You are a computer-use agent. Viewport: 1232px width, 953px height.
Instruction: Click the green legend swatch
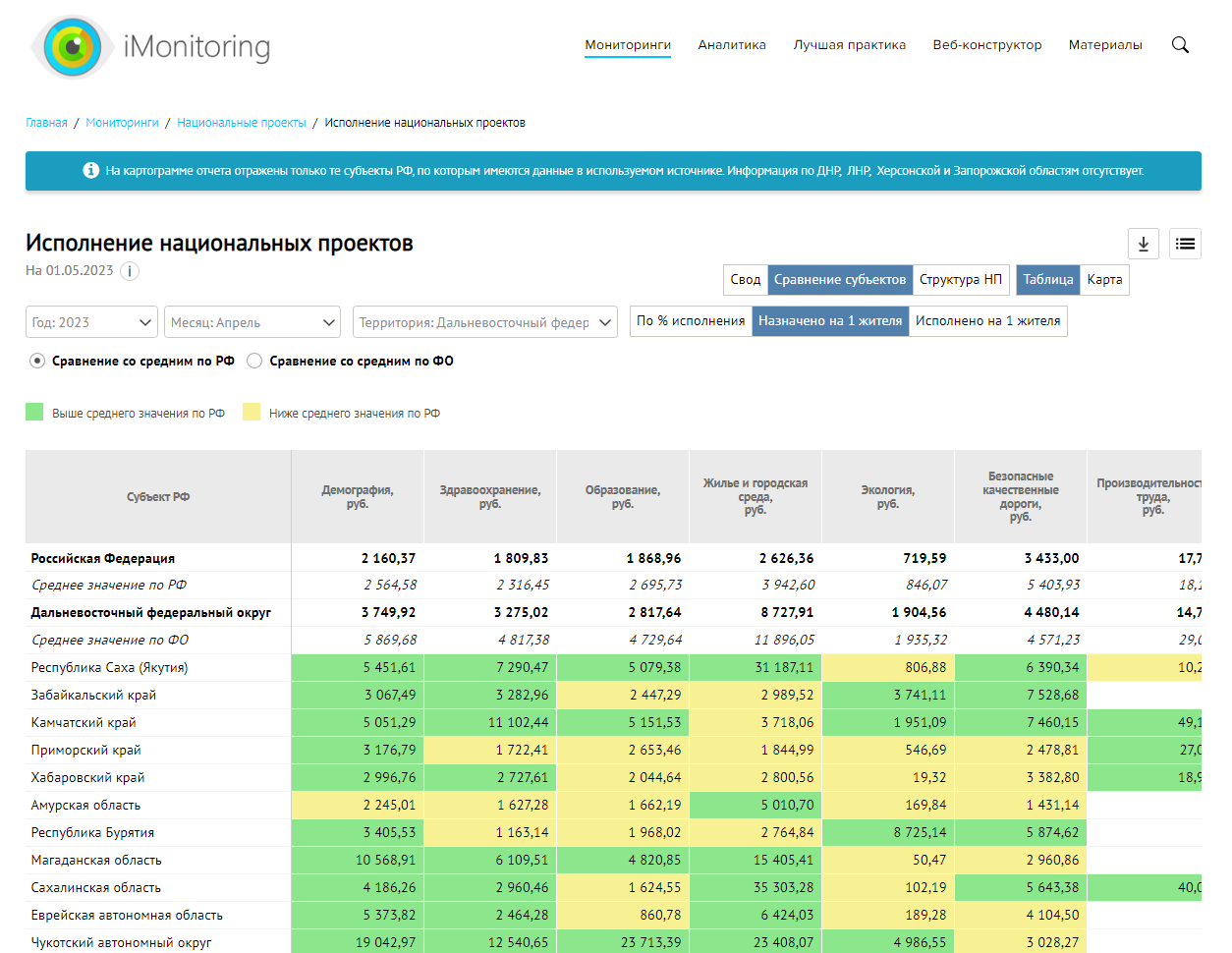(x=34, y=412)
